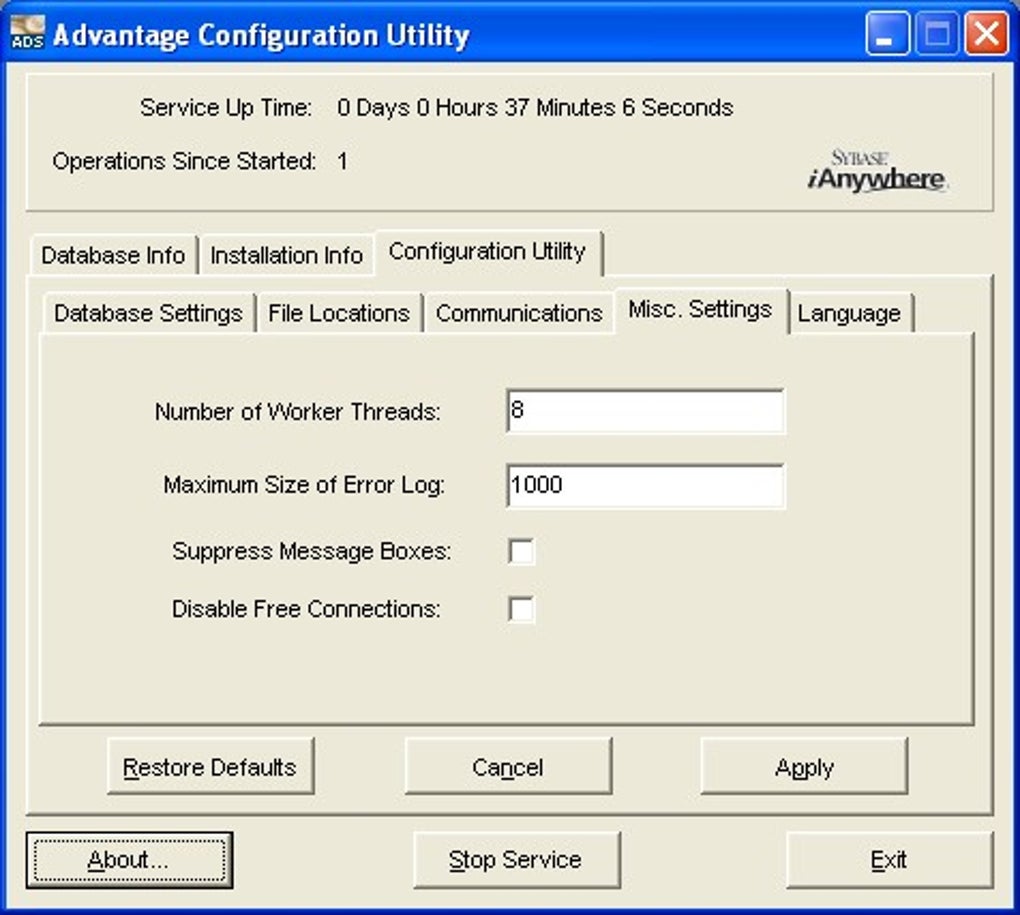Open the About dialog
This screenshot has height=915, width=1020.
(x=129, y=859)
